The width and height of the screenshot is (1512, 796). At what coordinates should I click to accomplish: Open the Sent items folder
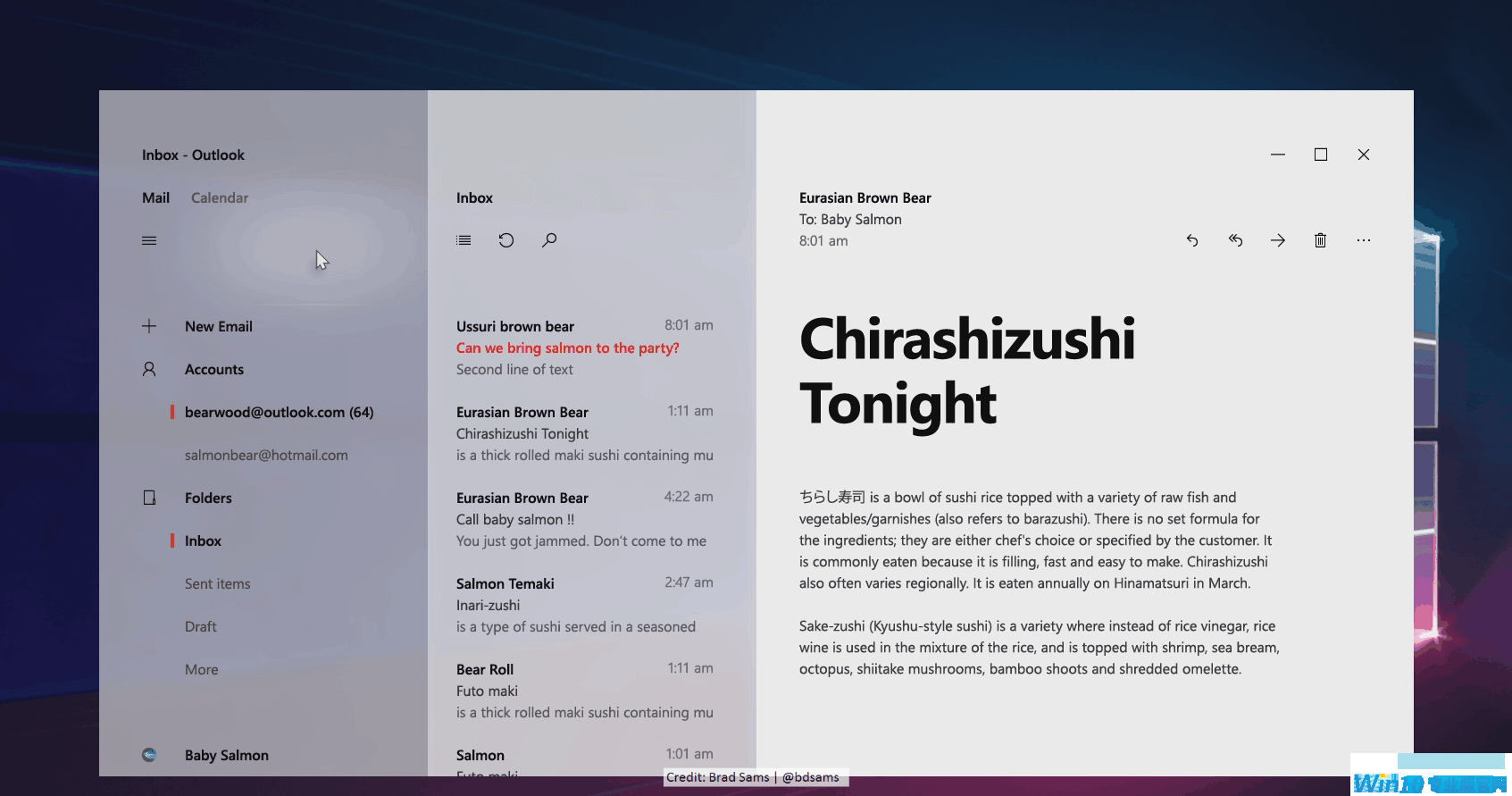217,583
